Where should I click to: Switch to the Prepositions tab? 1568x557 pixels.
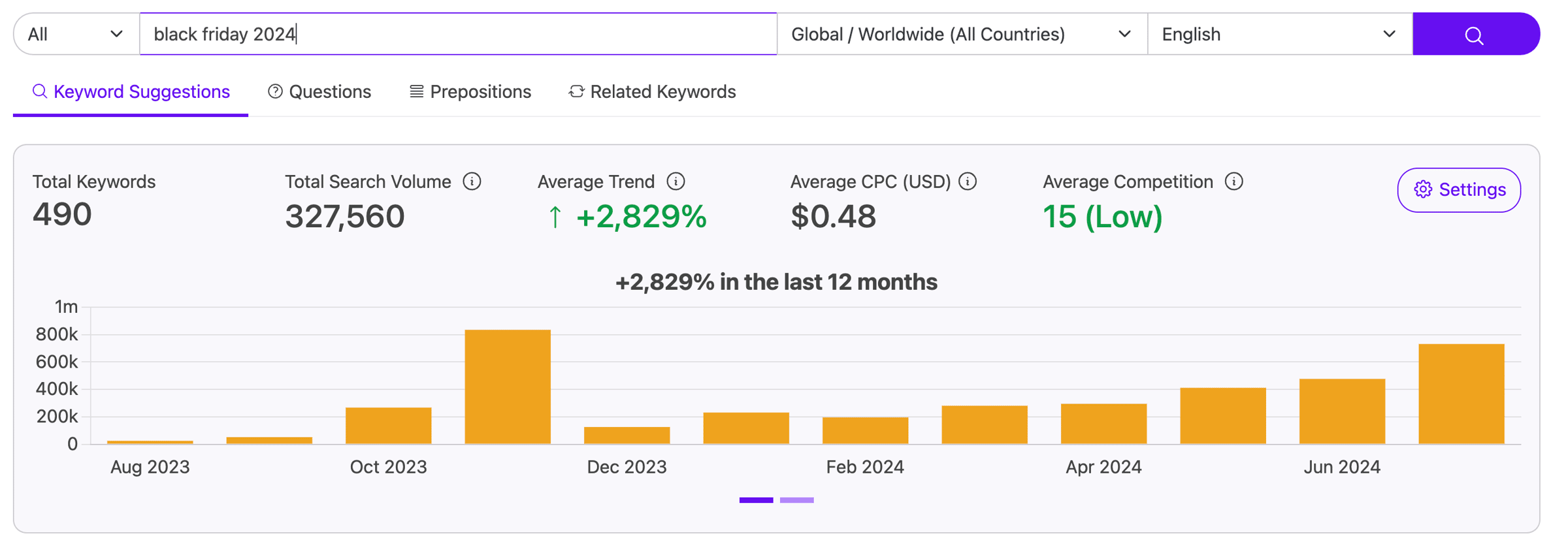[x=470, y=92]
